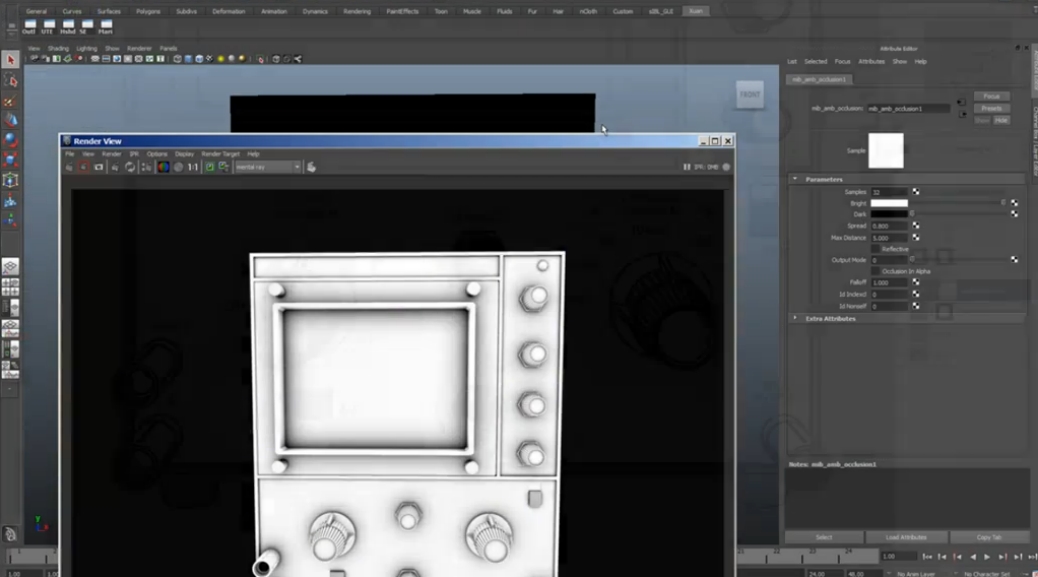The width and height of the screenshot is (1038, 577).
Task: Click the Snapshot camera icon in Render View
Action: [99, 167]
